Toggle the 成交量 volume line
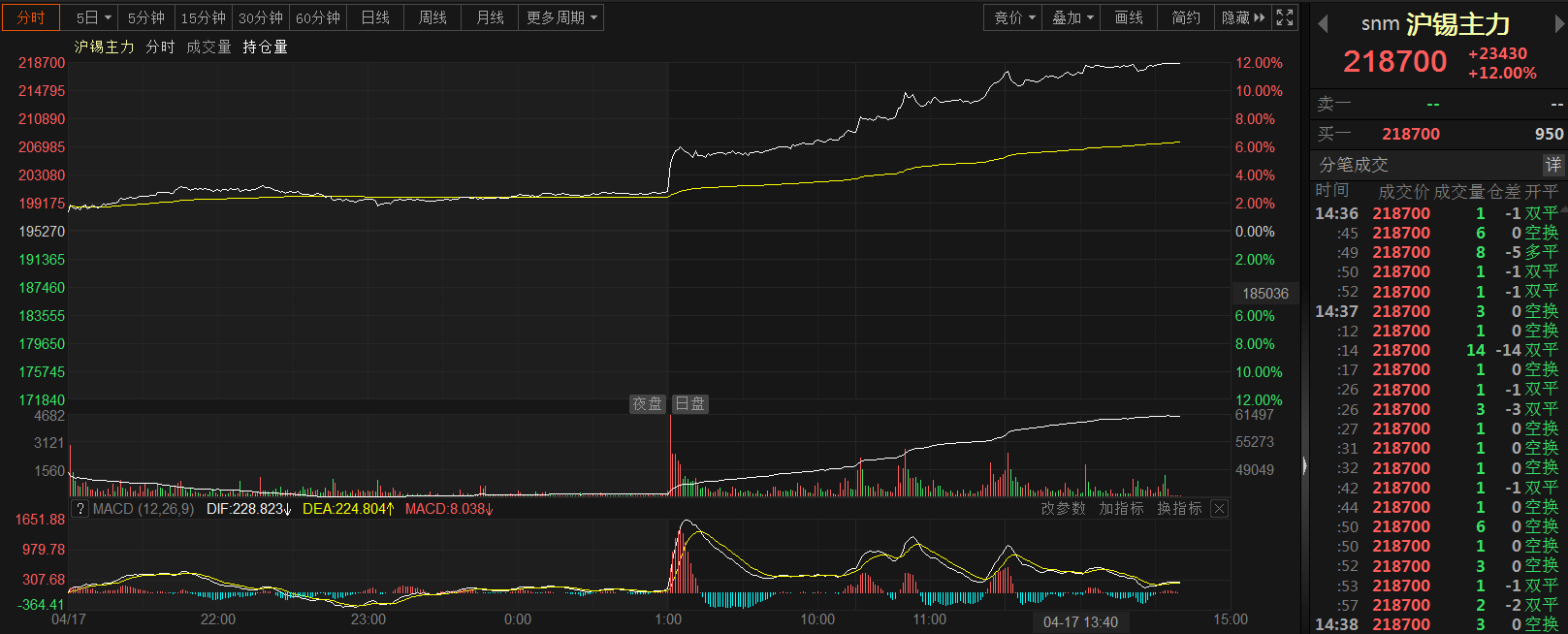The height and width of the screenshot is (634, 1568). pyautogui.click(x=208, y=47)
